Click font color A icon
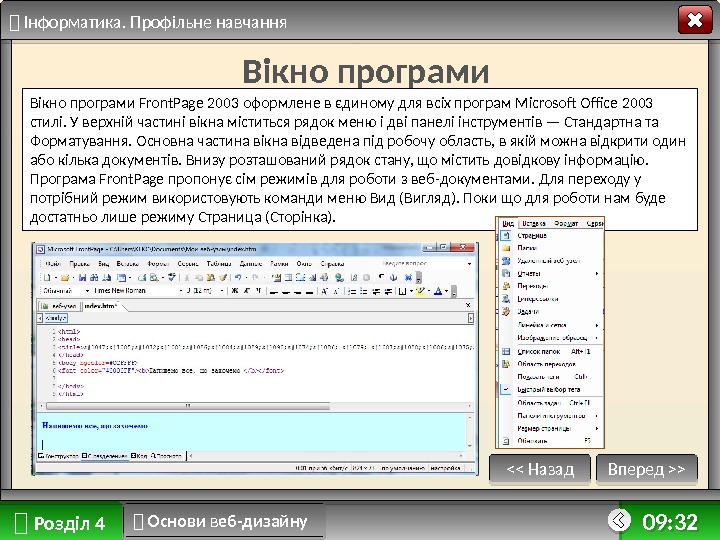This screenshot has width=720, height=540. (438, 291)
